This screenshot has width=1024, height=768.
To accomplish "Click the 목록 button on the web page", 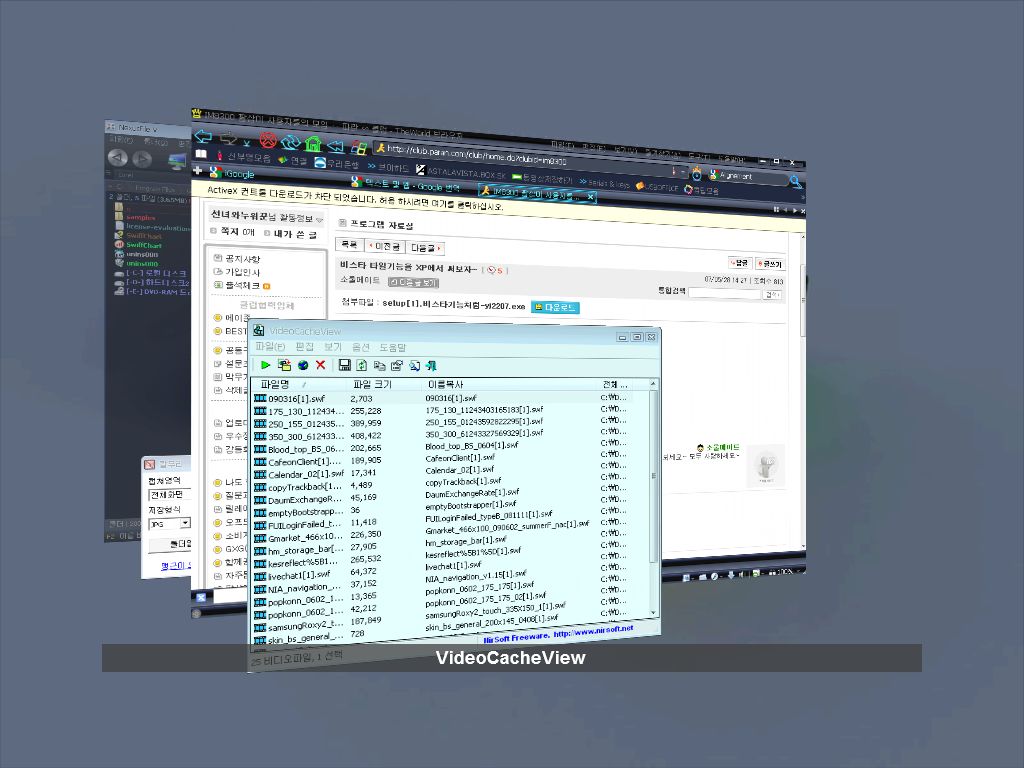I will 349,244.
